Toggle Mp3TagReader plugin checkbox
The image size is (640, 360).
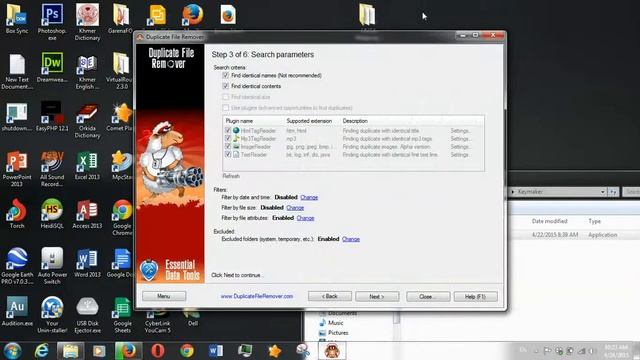click(x=228, y=139)
